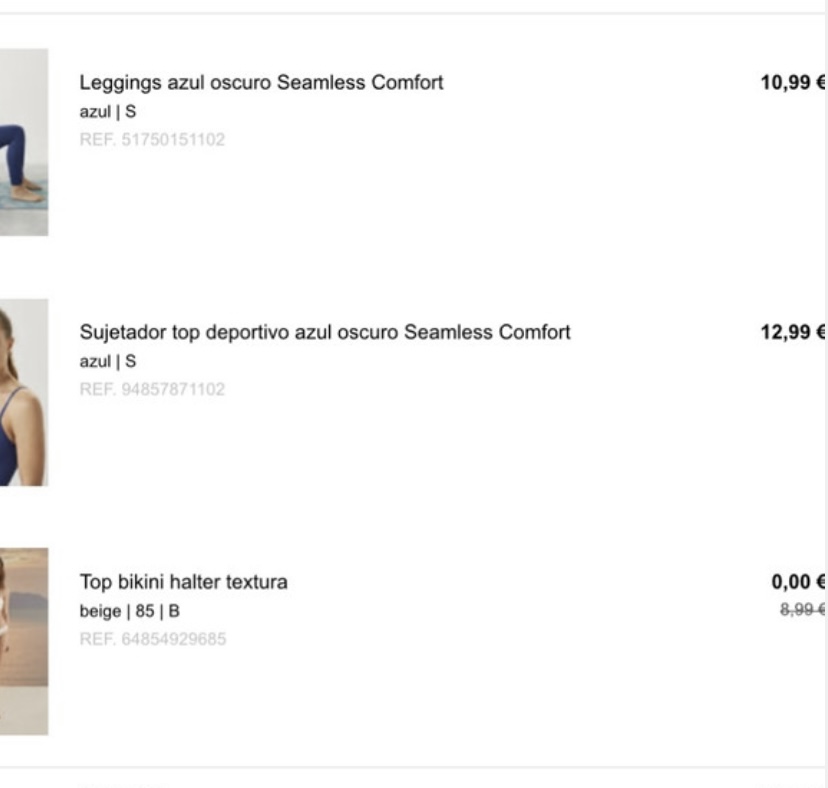Click the crossed-out 8,99 € original price

(x=803, y=610)
